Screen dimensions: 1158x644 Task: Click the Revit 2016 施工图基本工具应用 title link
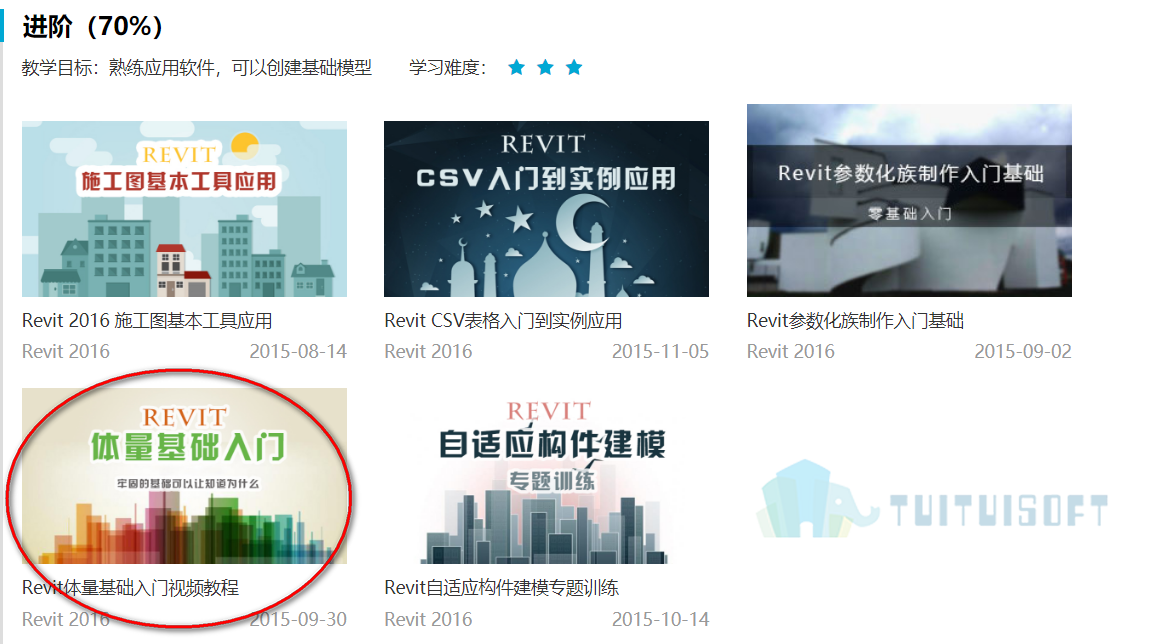click(x=147, y=321)
